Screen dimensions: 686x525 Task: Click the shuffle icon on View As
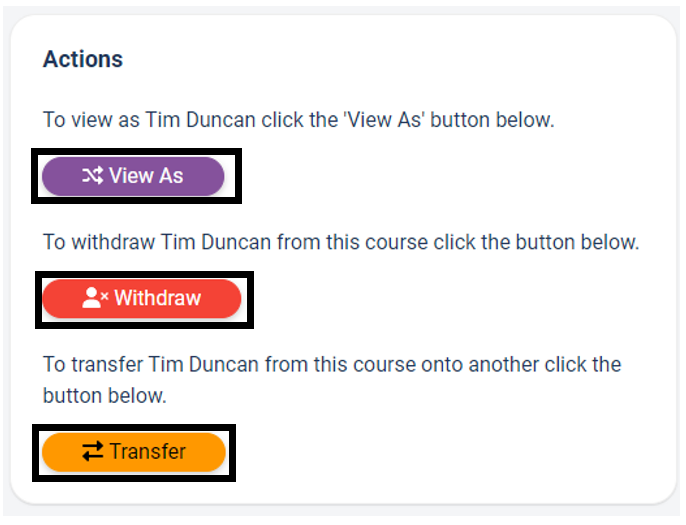coord(92,176)
